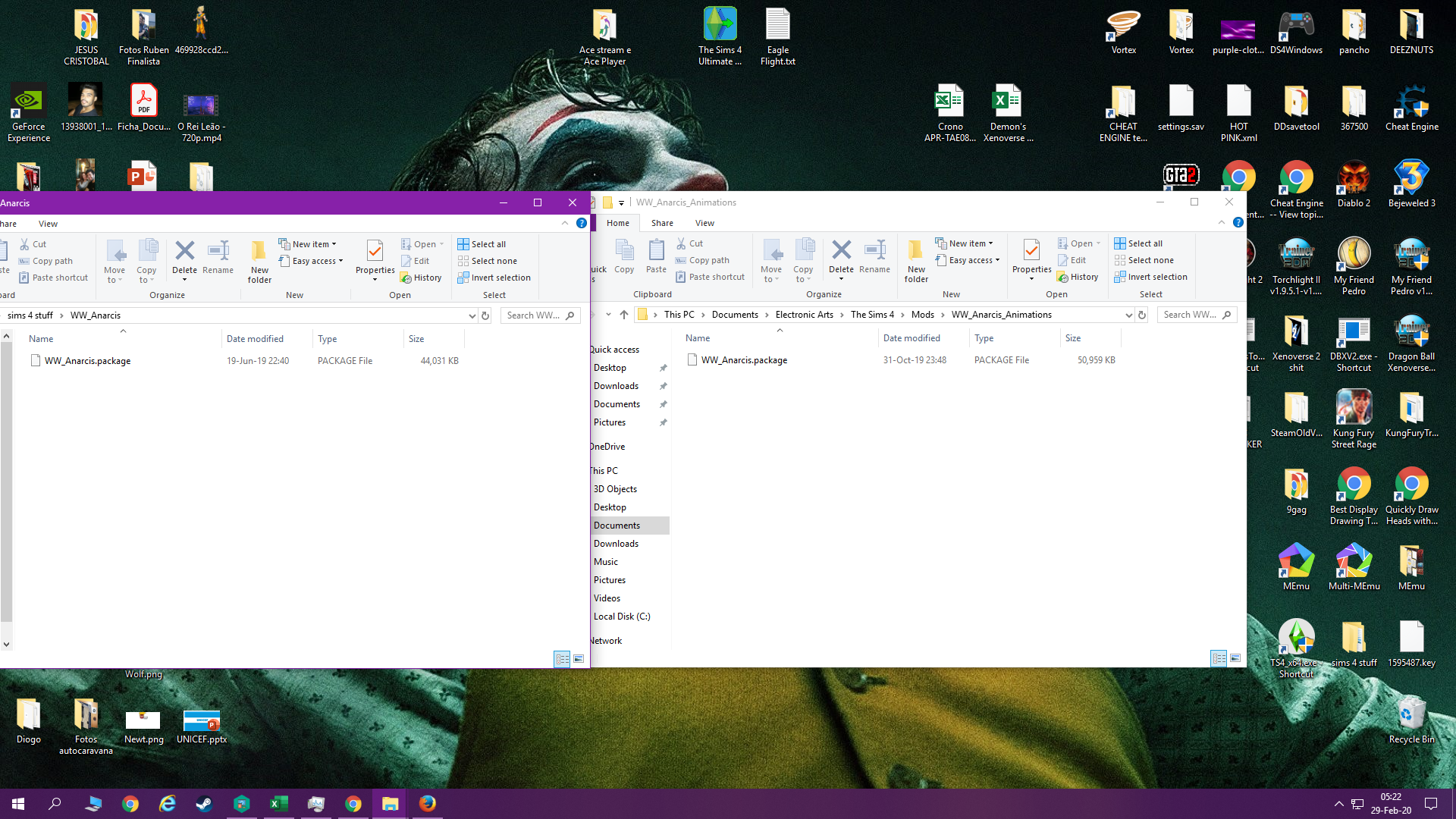Image resolution: width=1456 pixels, height=819 pixels.
Task: Open Downloads under Quick access
Action: [x=616, y=386]
